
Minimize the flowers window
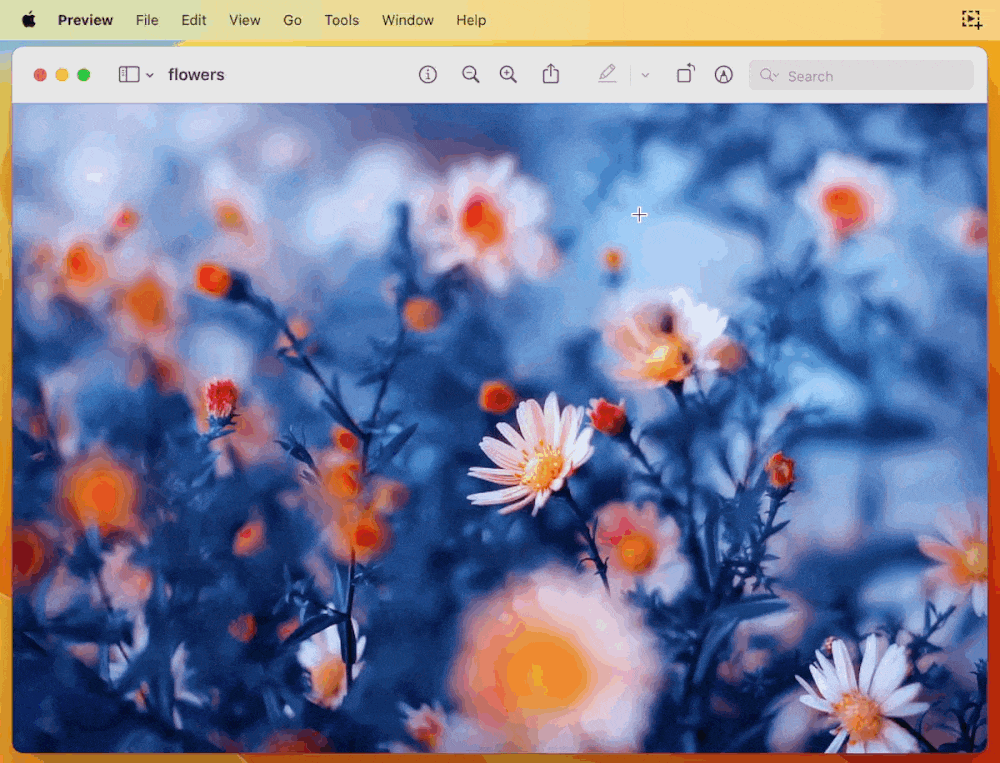(x=62, y=75)
